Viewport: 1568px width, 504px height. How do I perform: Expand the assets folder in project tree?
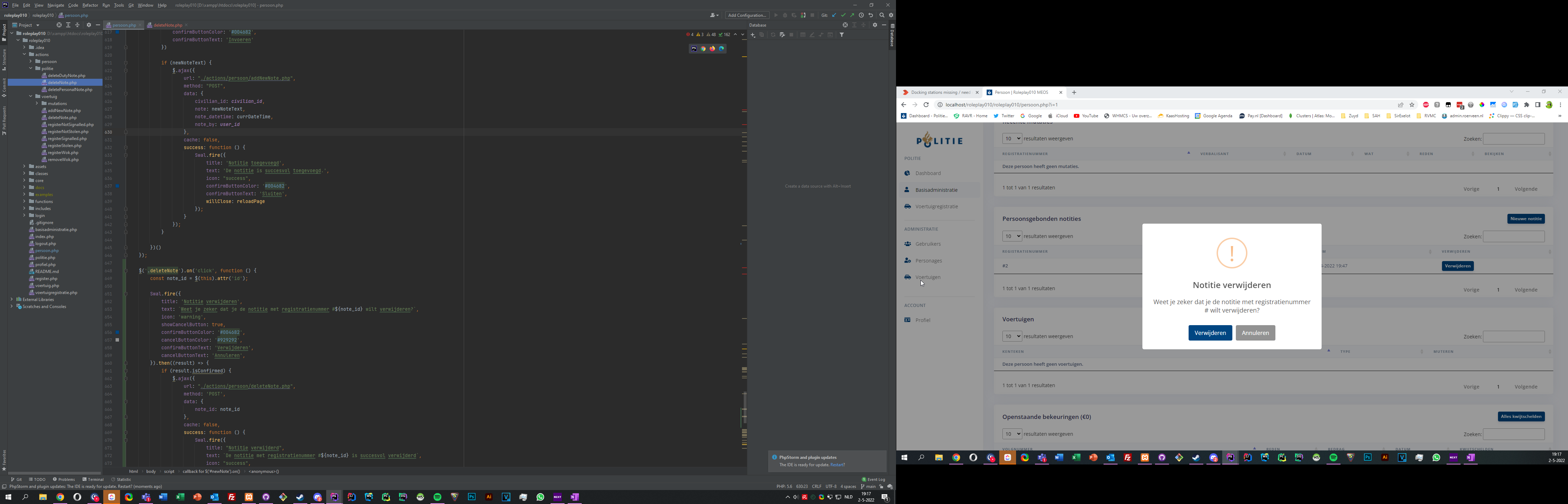(x=24, y=166)
